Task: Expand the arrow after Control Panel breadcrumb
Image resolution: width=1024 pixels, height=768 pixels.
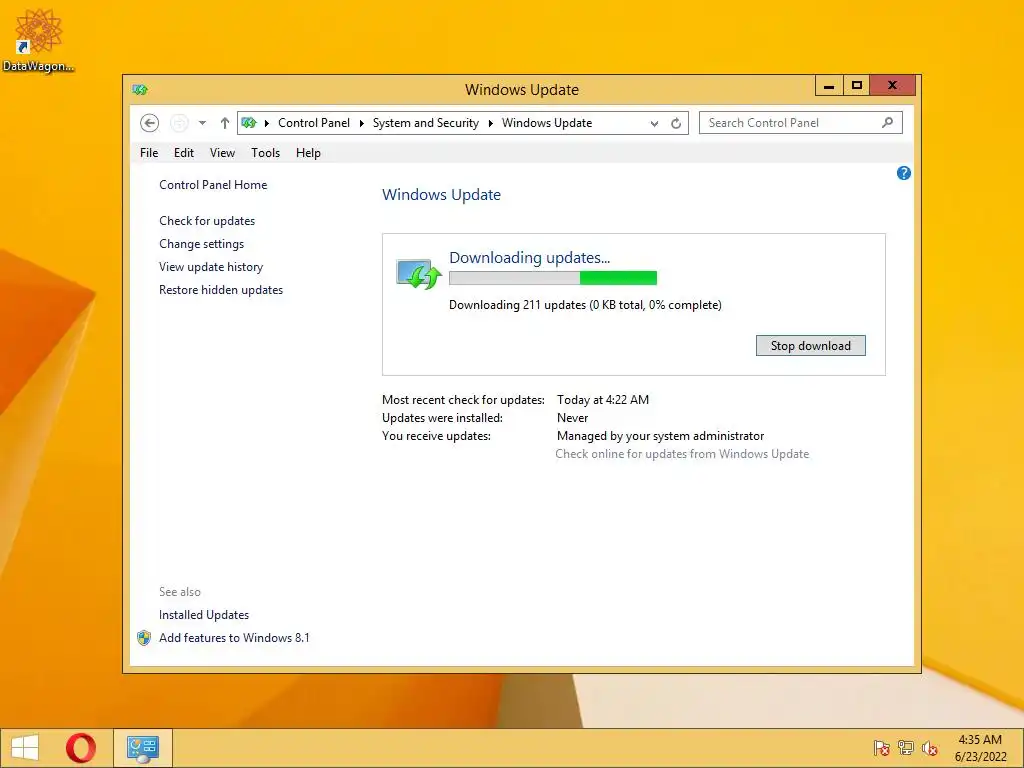Action: pos(361,123)
